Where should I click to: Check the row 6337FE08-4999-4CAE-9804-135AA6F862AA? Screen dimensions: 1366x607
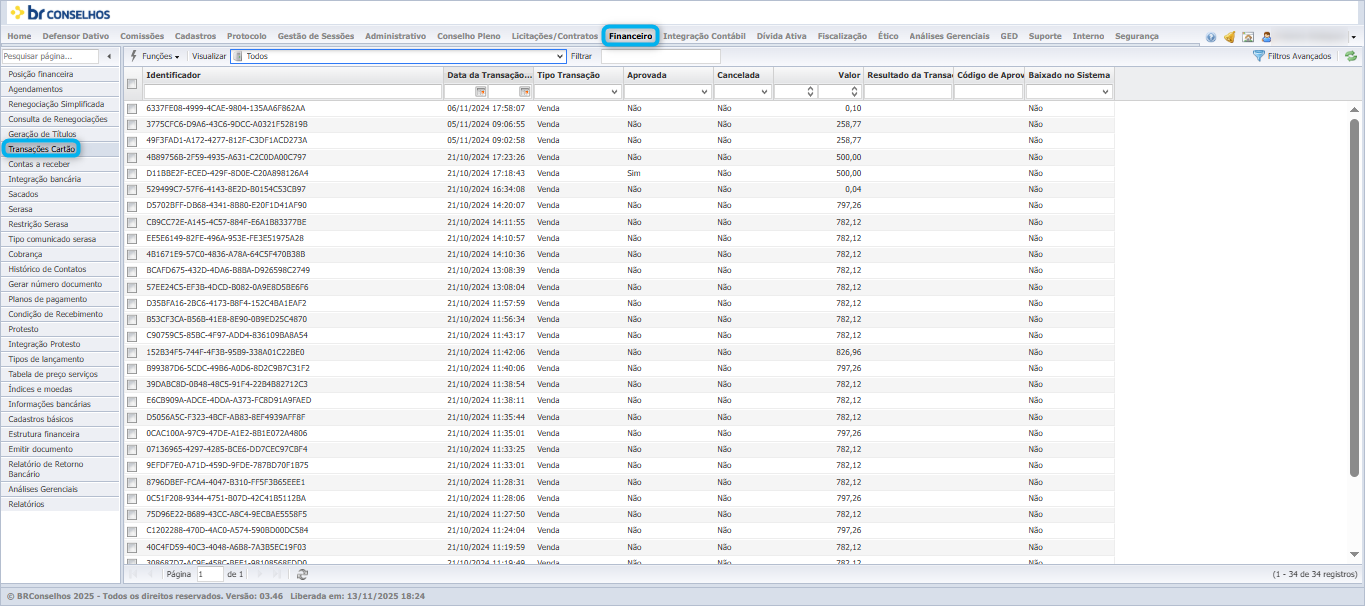[132, 108]
